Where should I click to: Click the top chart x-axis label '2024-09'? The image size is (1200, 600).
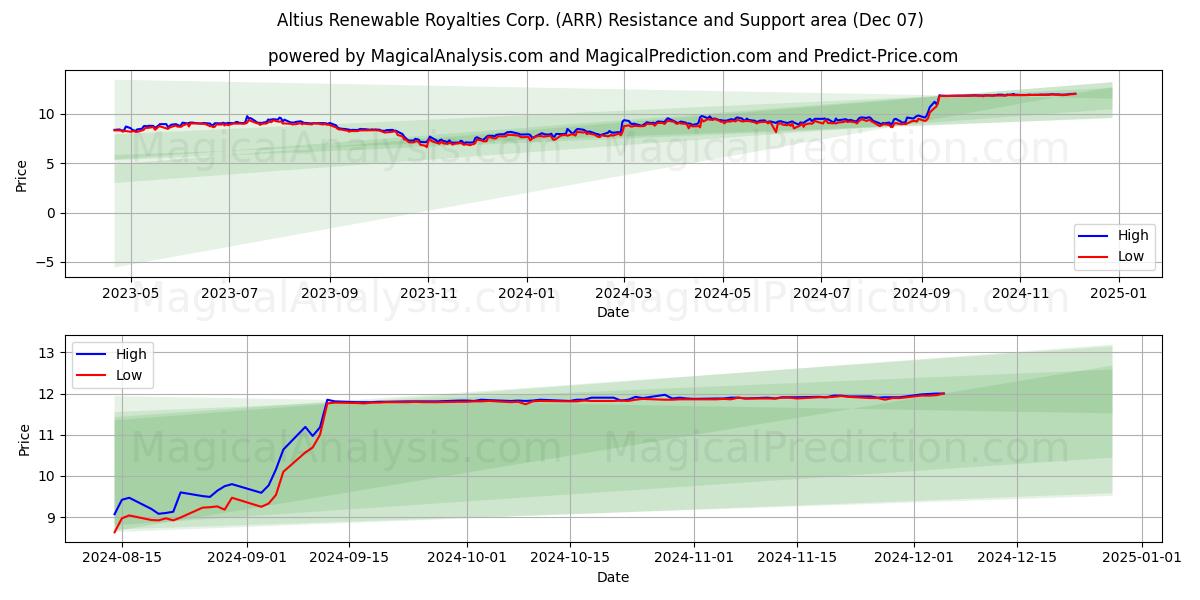click(x=921, y=293)
